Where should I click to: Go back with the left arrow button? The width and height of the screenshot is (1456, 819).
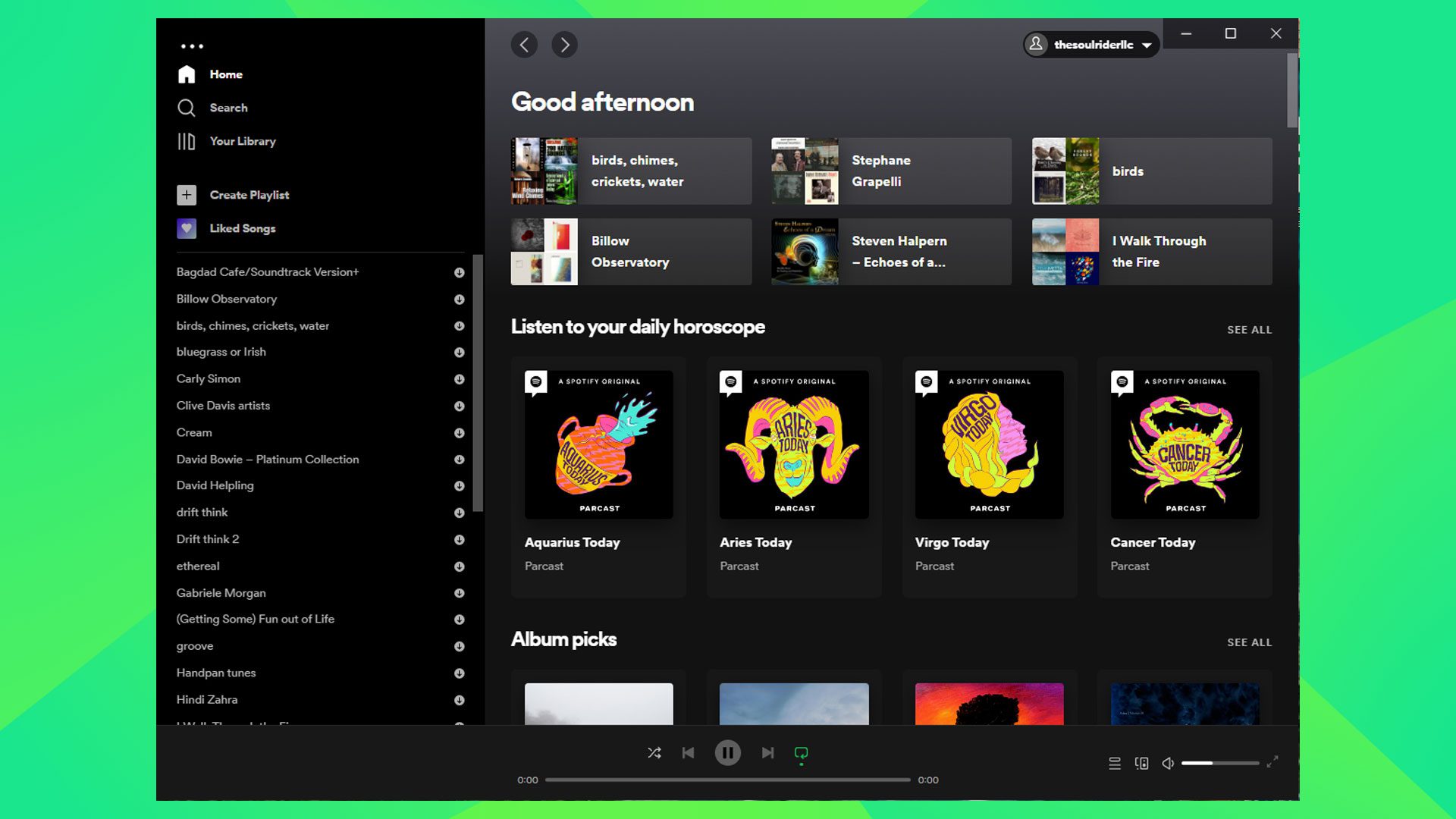pyautogui.click(x=524, y=45)
